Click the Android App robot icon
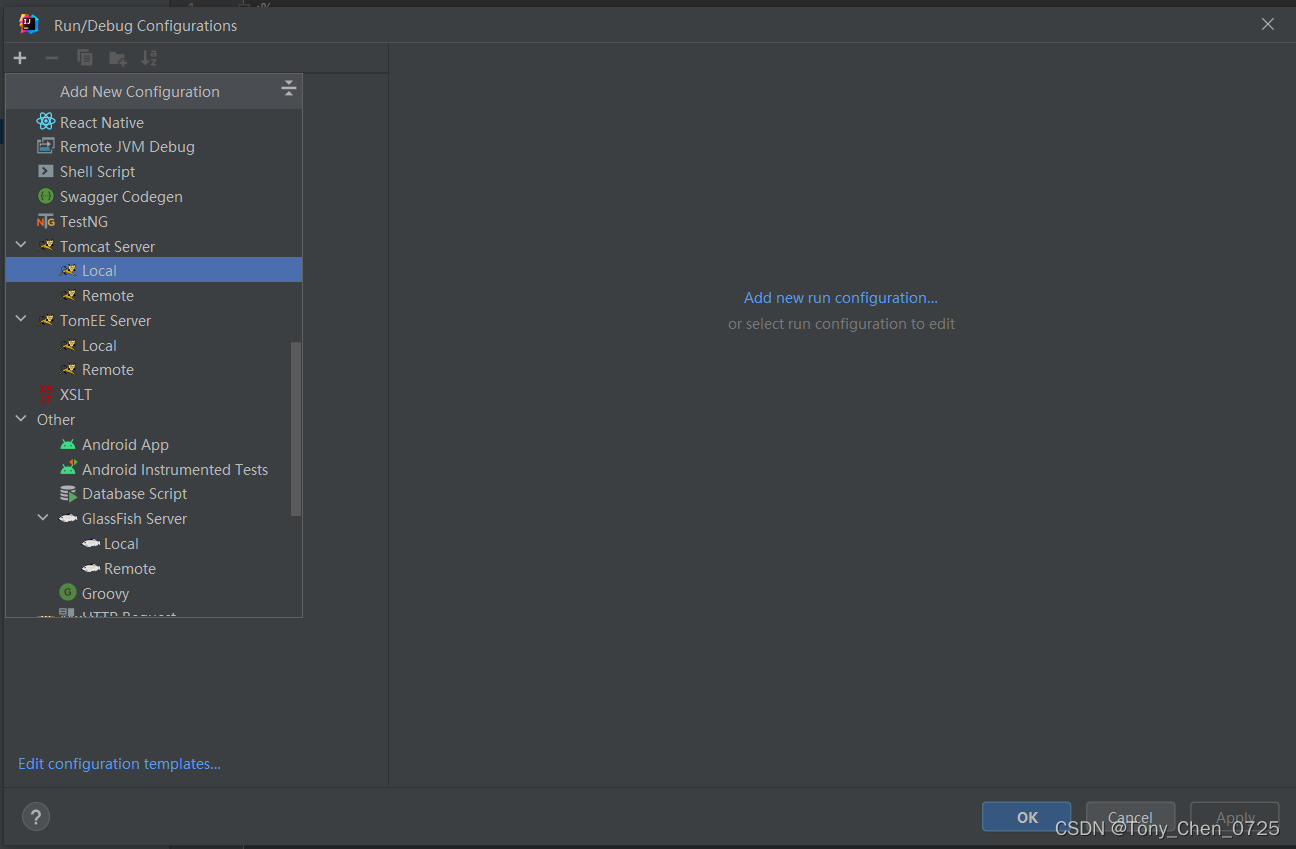This screenshot has width=1296, height=849. pyautogui.click(x=68, y=444)
